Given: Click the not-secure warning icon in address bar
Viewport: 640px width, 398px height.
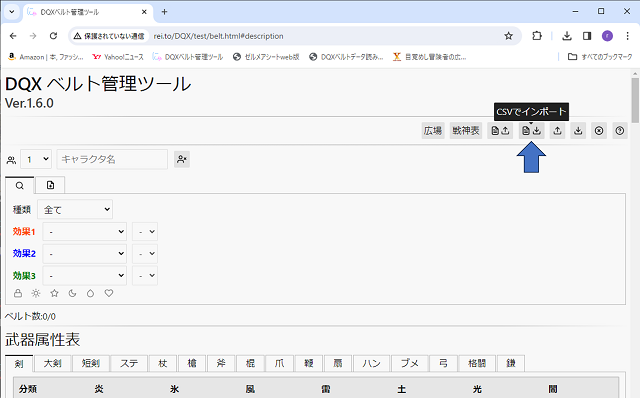Looking at the screenshot, I should [x=77, y=36].
